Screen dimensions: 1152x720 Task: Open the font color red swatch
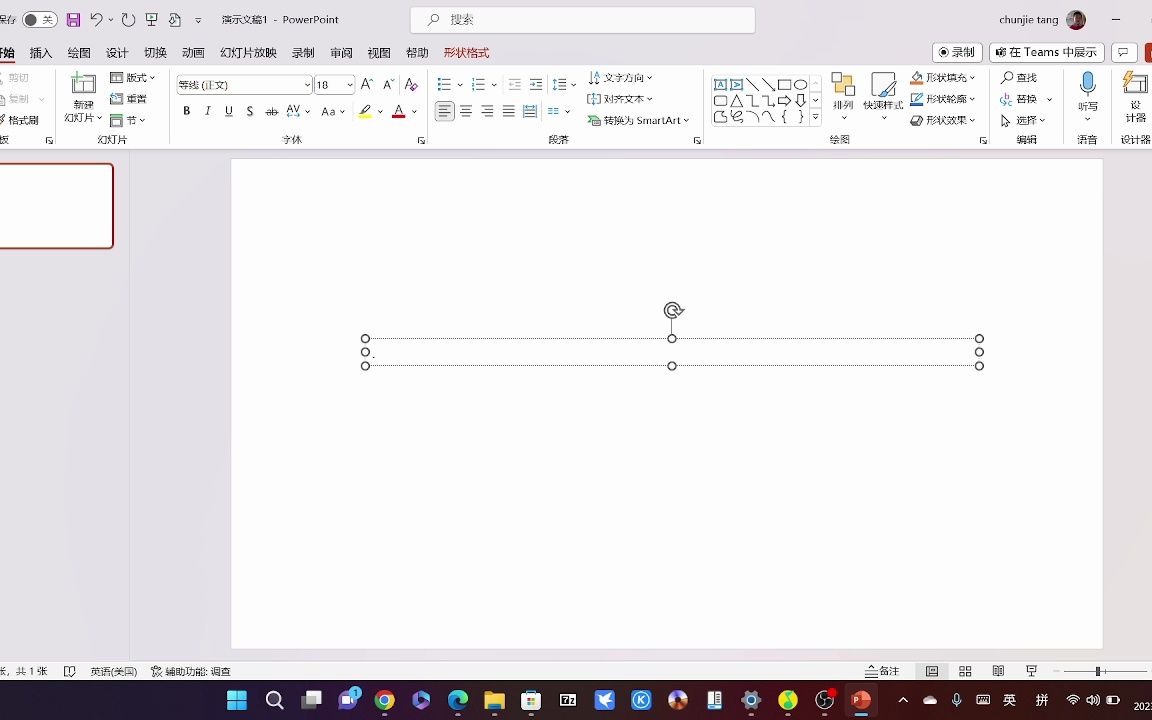(x=398, y=111)
